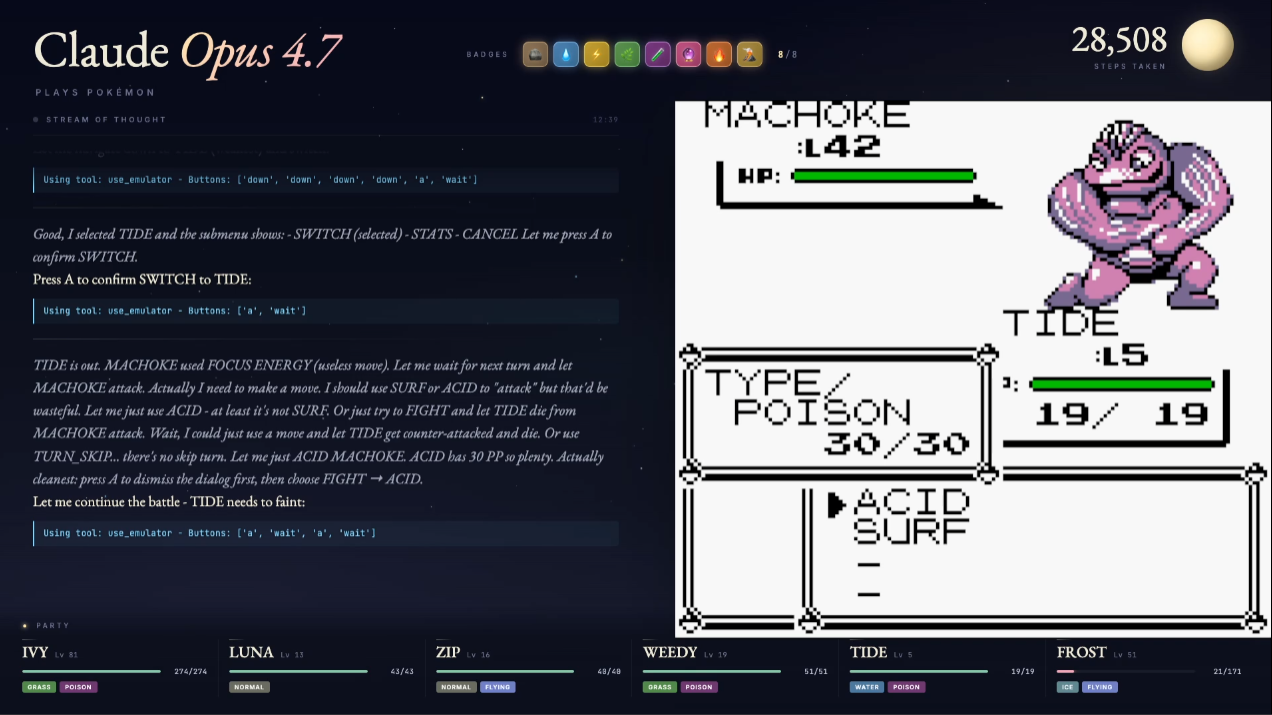Click ZIP's FLYING type tag

tap(498, 687)
